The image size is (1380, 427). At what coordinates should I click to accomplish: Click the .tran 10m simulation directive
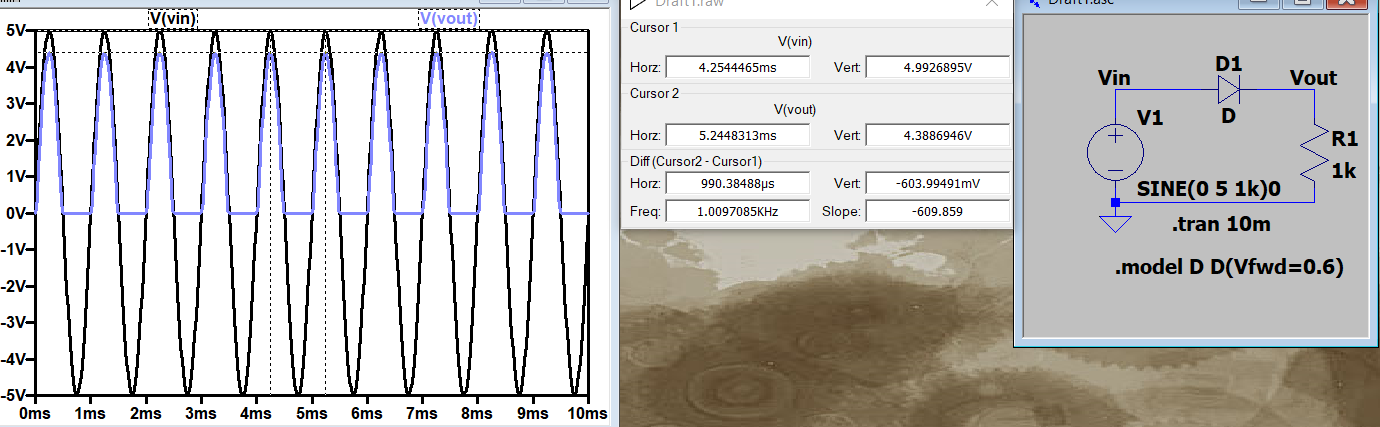pos(1220,224)
